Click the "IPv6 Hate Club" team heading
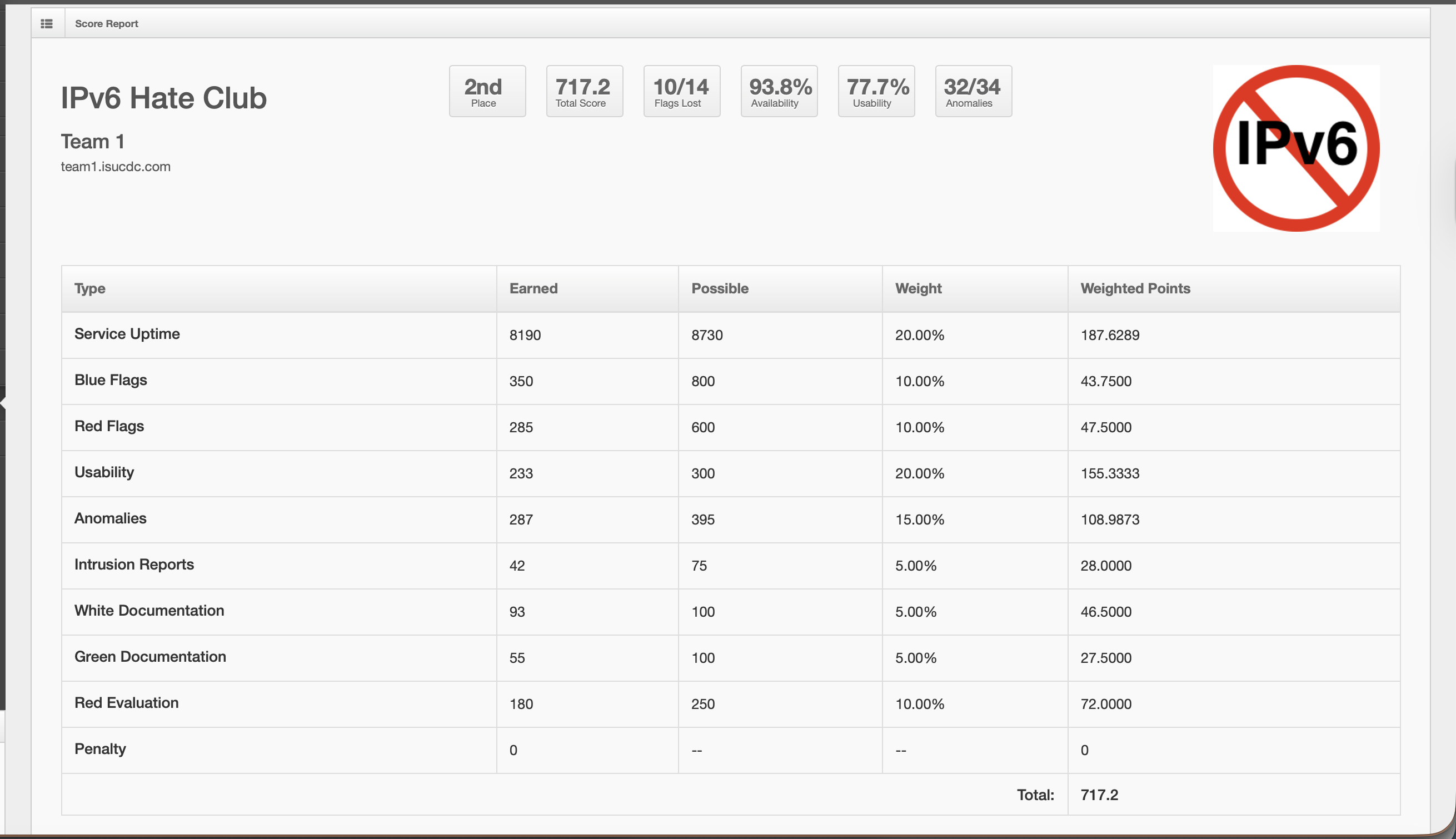 [163, 97]
